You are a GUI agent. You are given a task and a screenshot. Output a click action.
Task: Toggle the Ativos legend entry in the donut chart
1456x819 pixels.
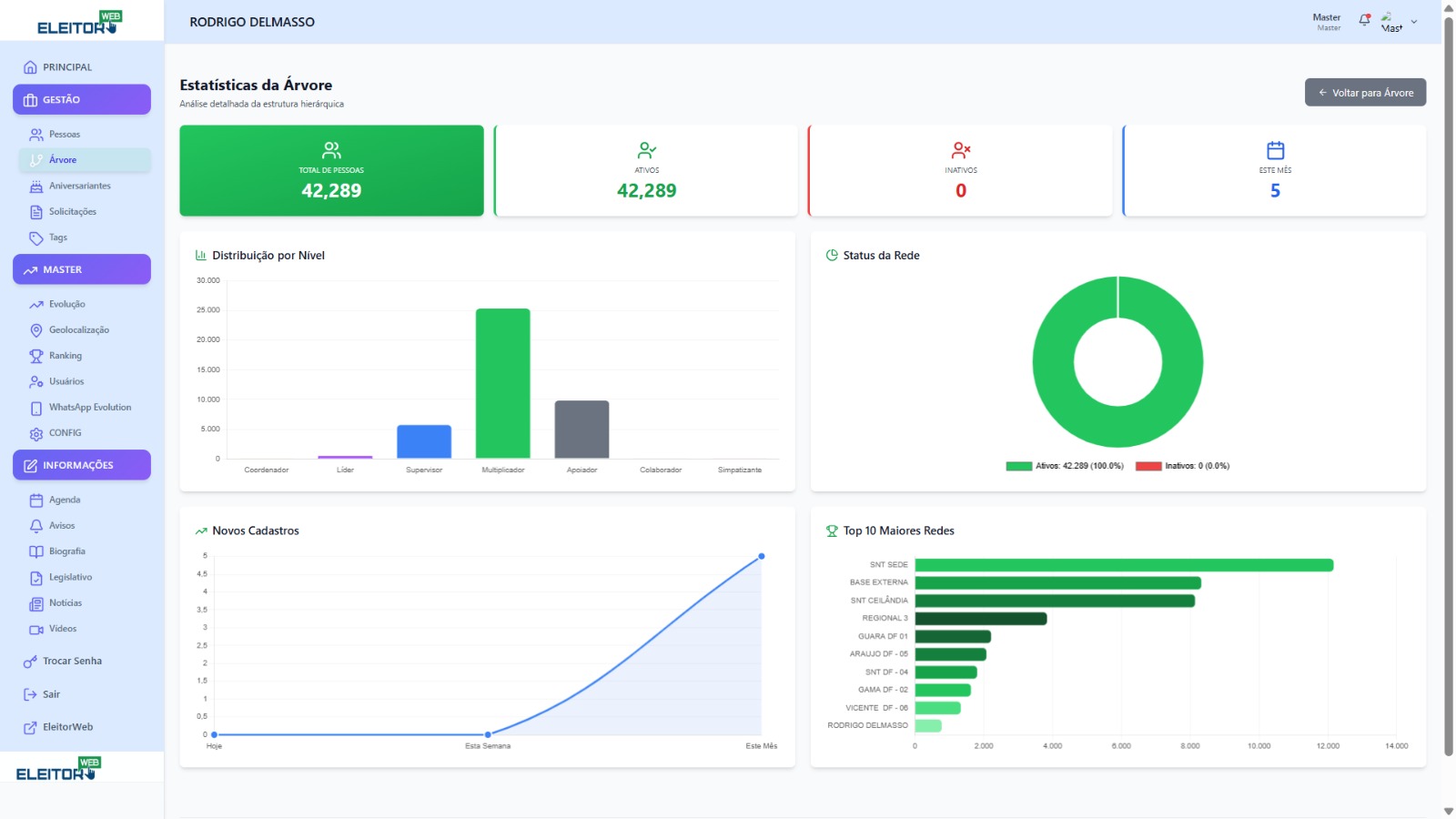coord(1065,466)
